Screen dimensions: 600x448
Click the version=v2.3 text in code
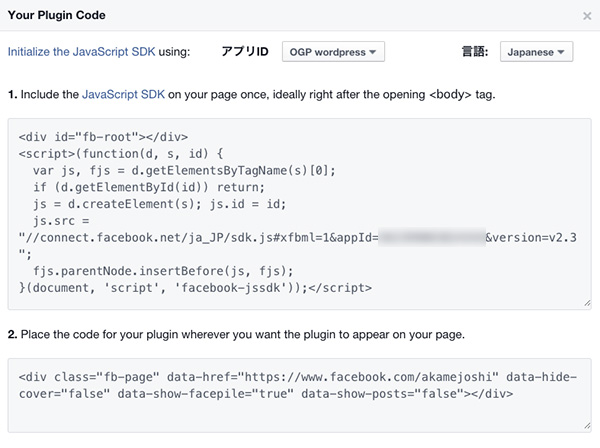(x=535, y=238)
